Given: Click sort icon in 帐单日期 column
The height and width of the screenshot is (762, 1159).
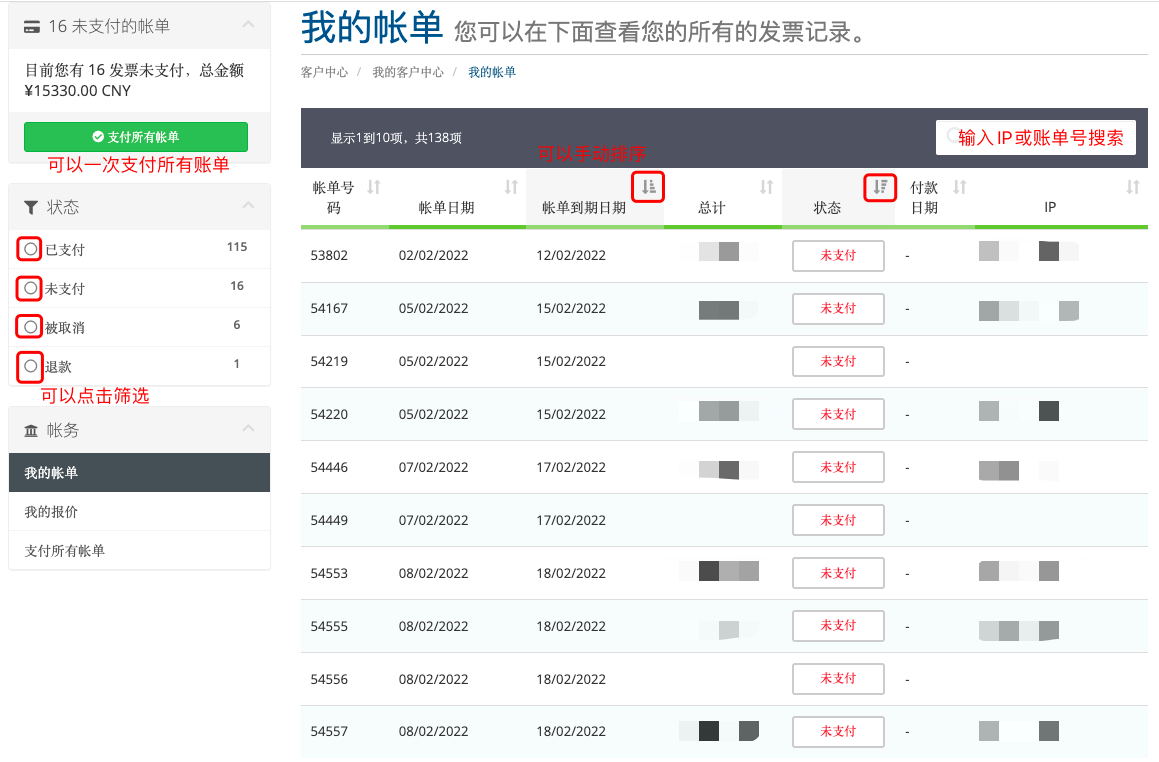Looking at the screenshot, I should (511, 187).
